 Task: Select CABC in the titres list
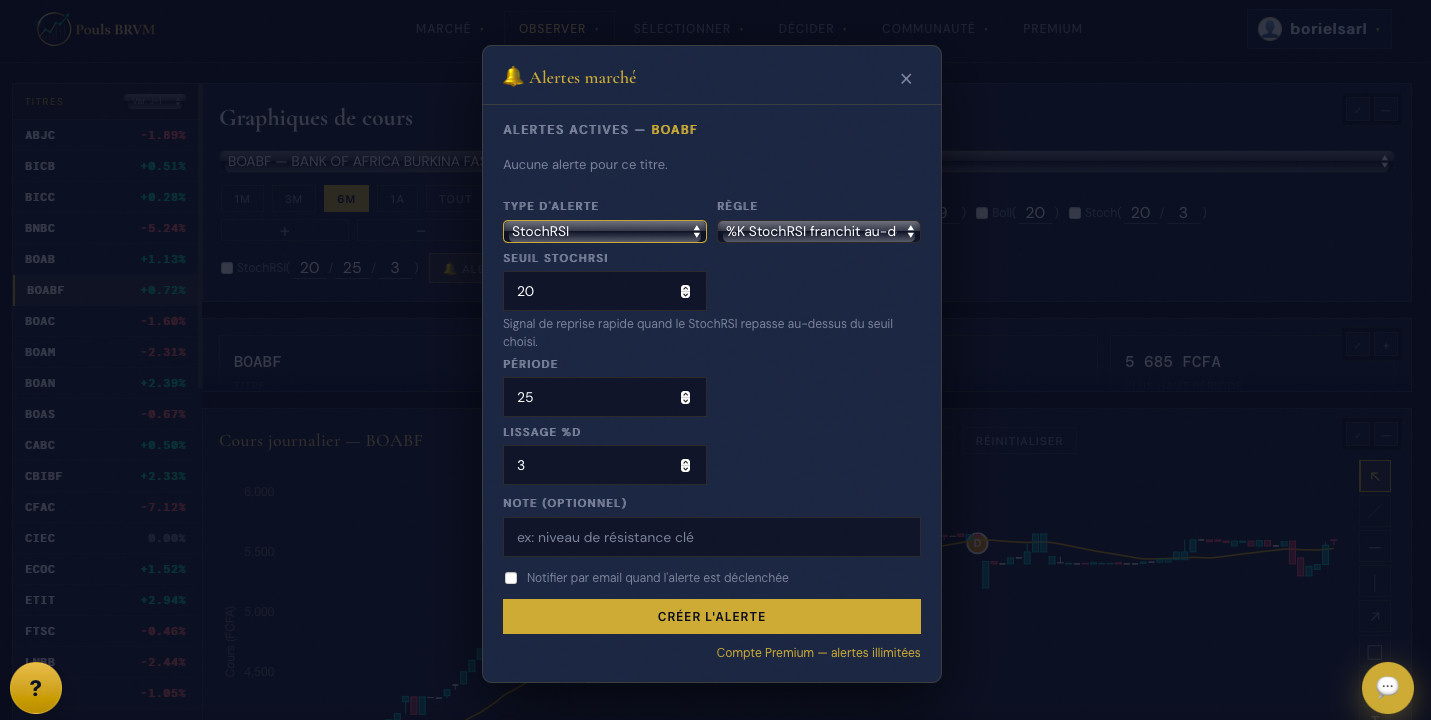106,445
